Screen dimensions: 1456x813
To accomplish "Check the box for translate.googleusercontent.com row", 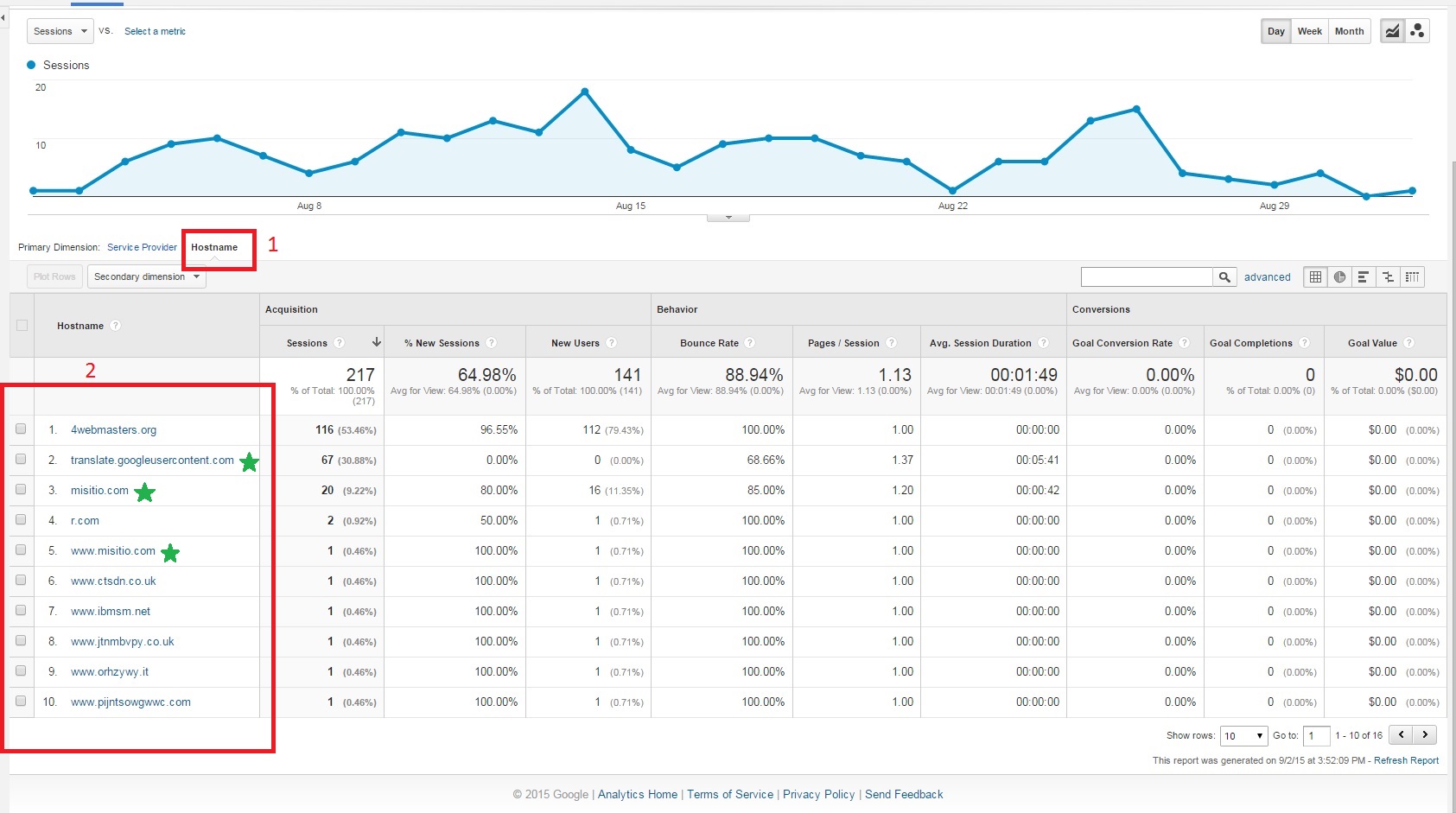I will coord(21,460).
